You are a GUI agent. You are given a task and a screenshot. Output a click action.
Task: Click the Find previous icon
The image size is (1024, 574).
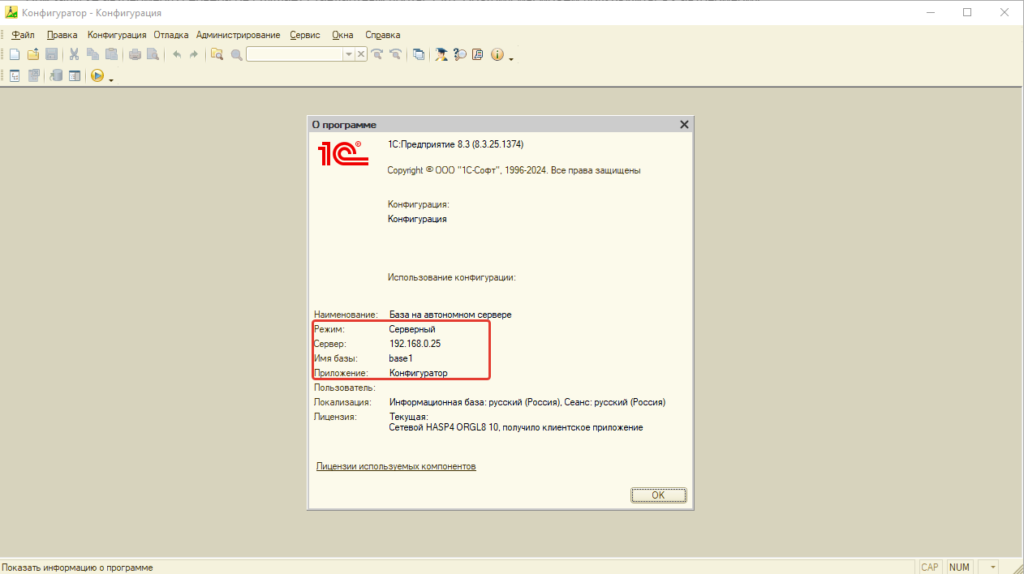(x=395, y=55)
